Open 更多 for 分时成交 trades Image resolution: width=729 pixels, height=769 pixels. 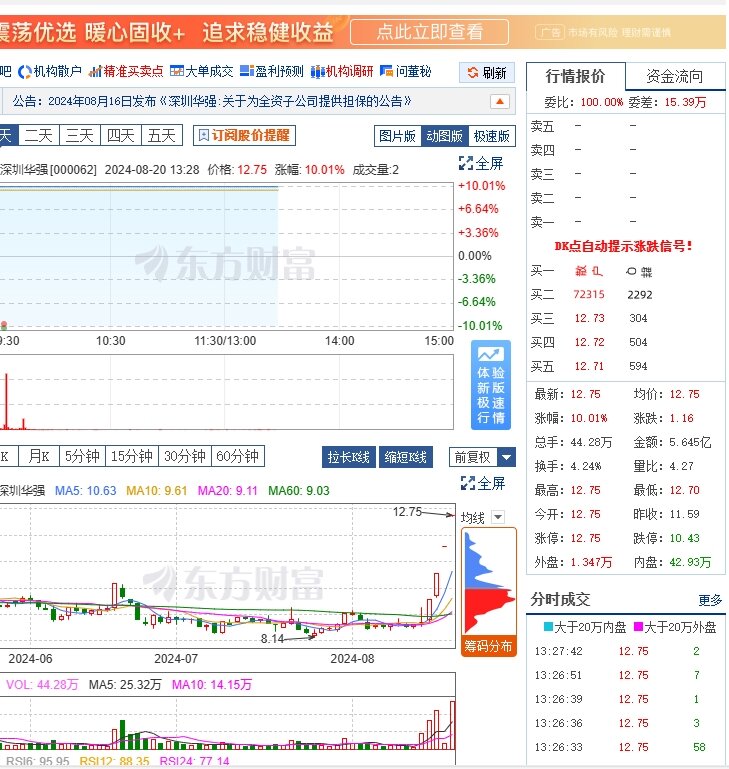point(710,599)
